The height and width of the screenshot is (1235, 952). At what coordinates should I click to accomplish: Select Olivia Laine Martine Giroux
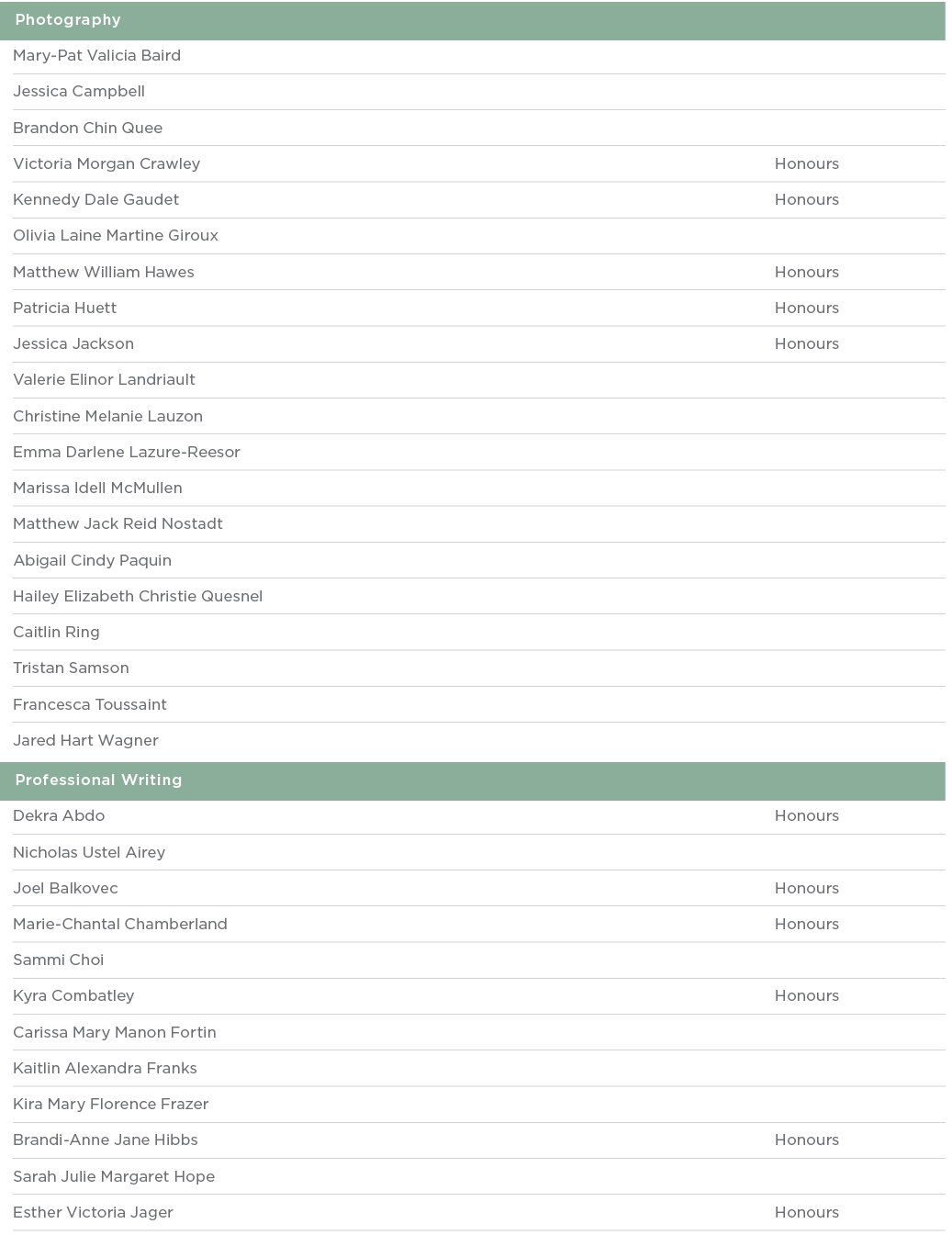[116, 236]
